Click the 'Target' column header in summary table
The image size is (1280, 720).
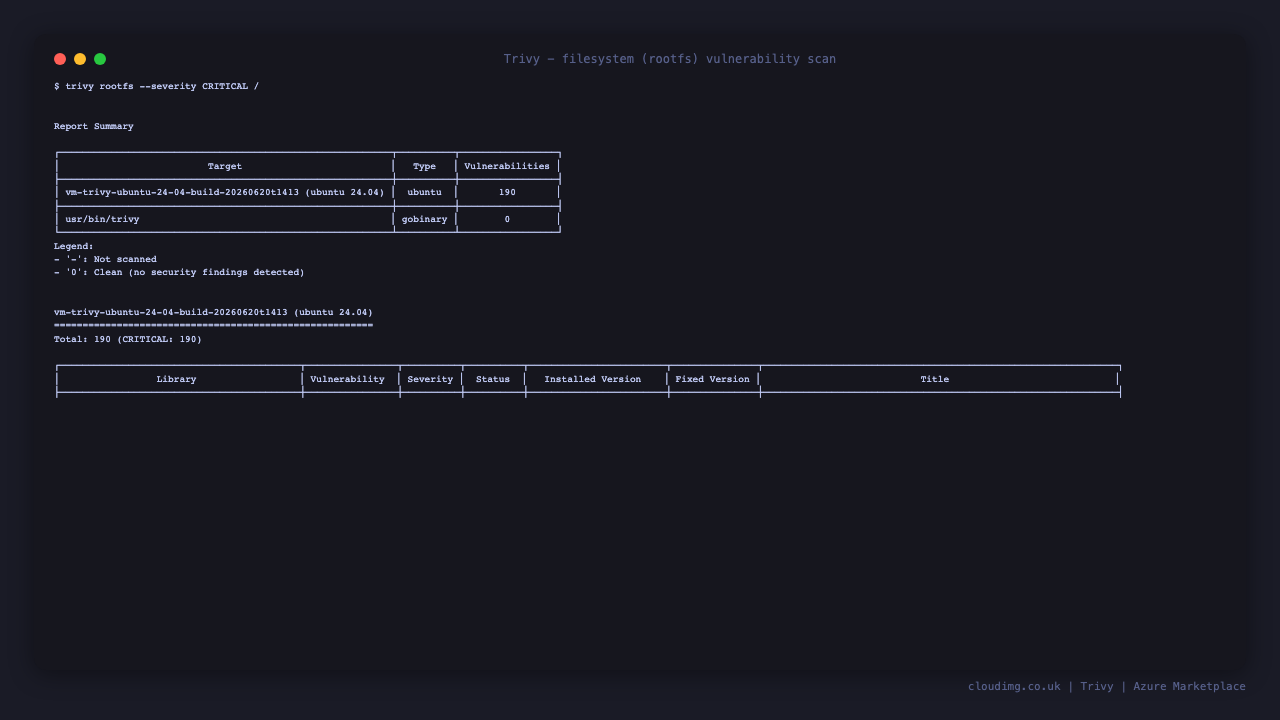click(x=225, y=166)
